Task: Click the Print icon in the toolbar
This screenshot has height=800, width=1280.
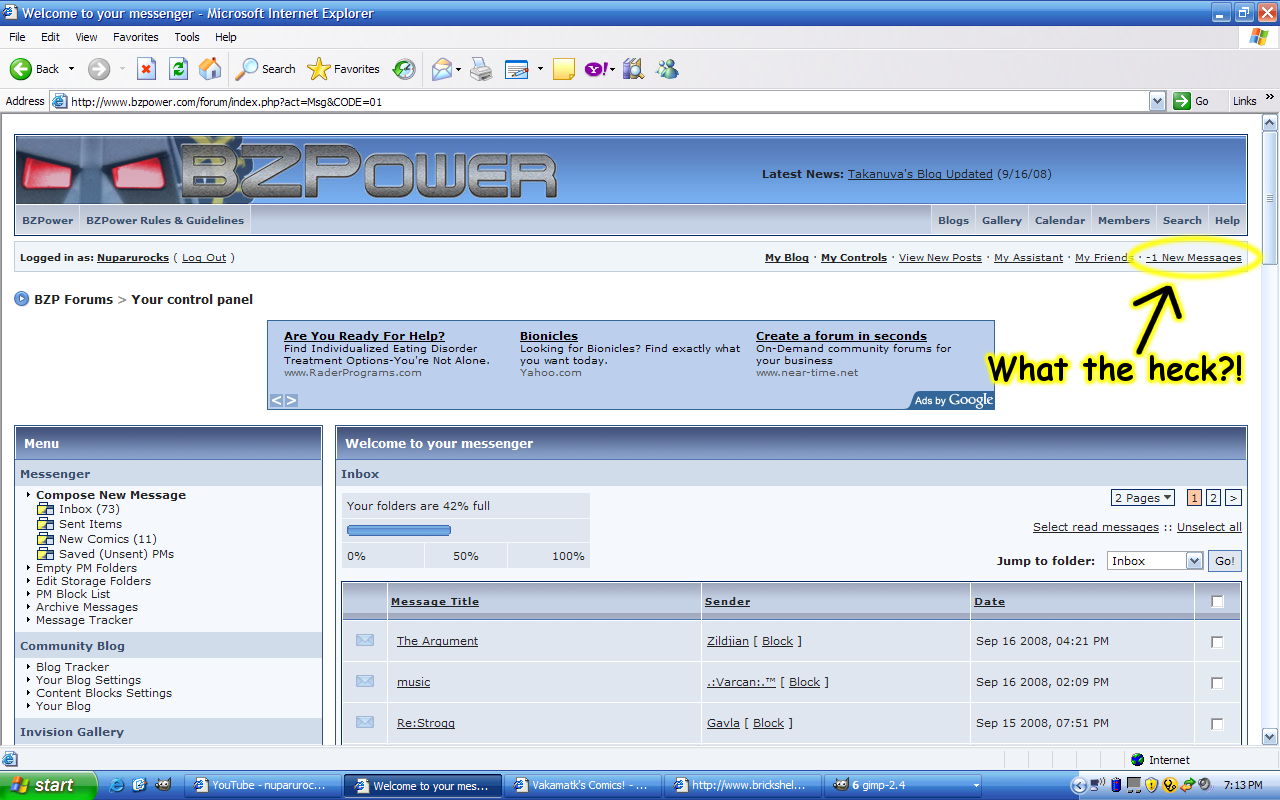Action: (x=481, y=69)
